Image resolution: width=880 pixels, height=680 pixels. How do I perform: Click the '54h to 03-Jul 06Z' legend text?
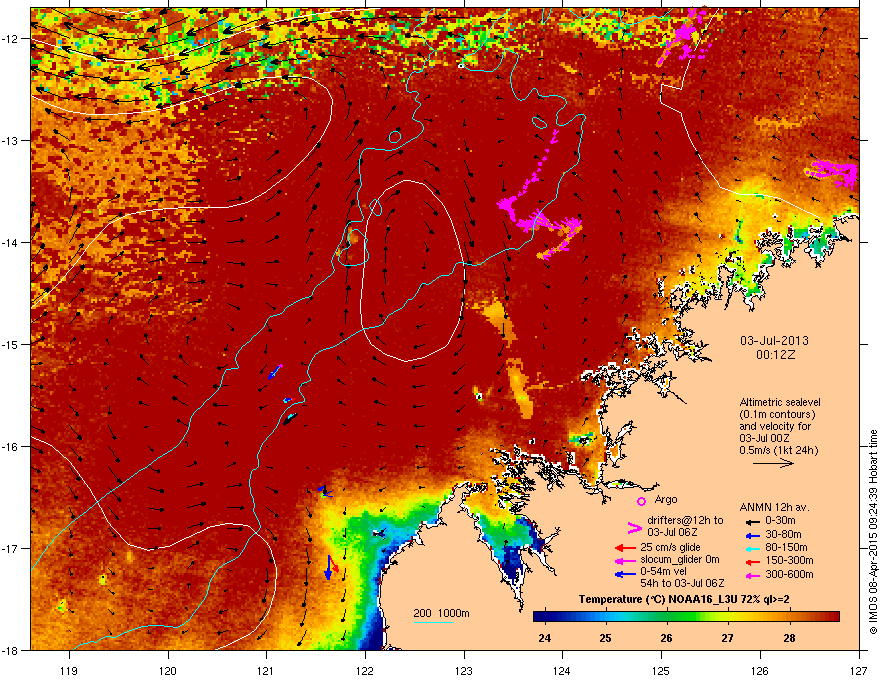coord(682,583)
